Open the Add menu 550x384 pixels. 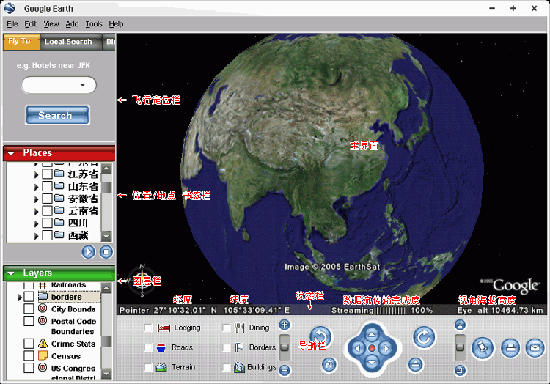[x=72, y=24]
